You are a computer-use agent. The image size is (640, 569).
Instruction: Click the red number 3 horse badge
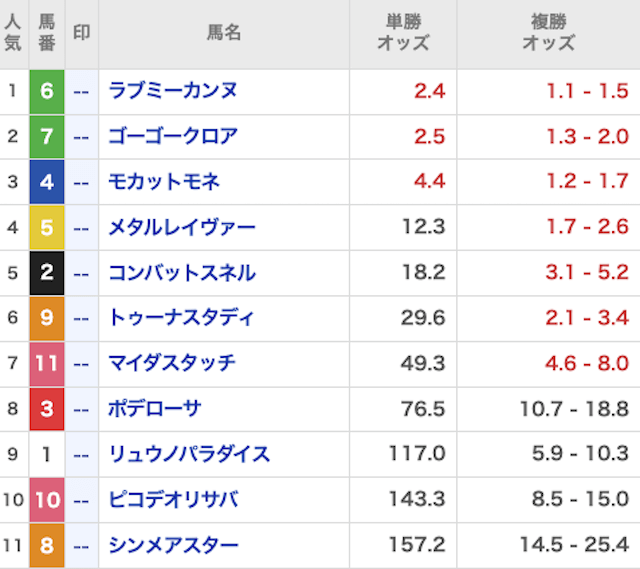coord(47,409)
